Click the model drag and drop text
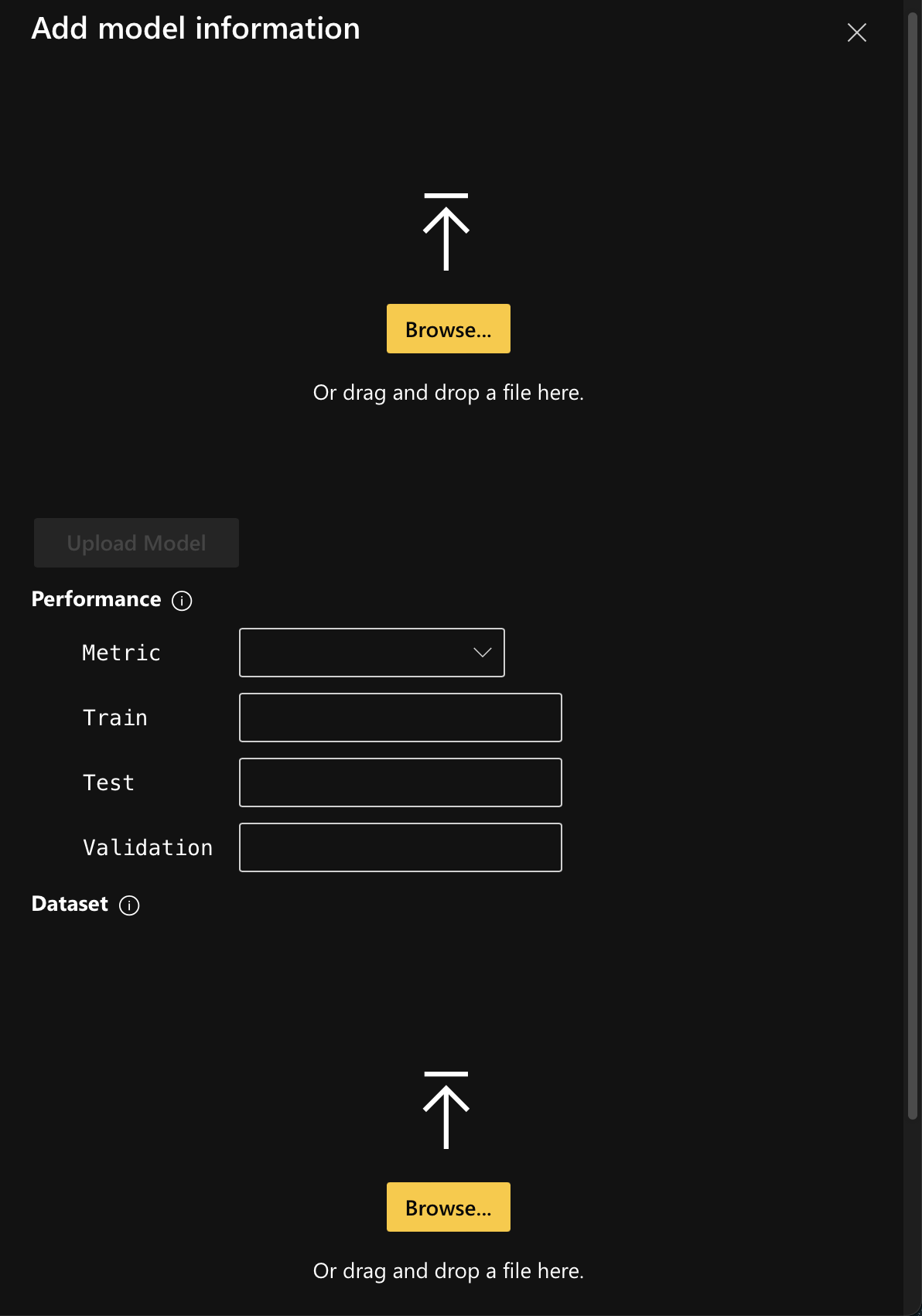Viewport: 922px width, 1316px height. tap(448, 393)
